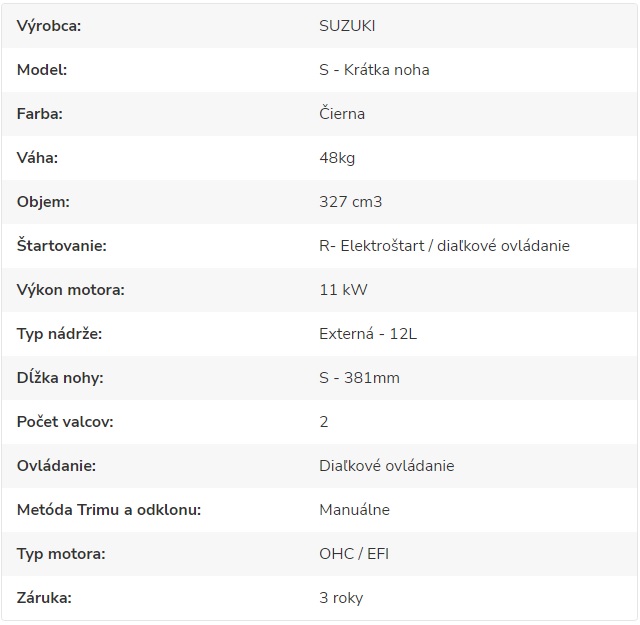The image size is (640, 625).
Task: Click the SUZUKI manufacturer value
Action: tap(347, 26)
